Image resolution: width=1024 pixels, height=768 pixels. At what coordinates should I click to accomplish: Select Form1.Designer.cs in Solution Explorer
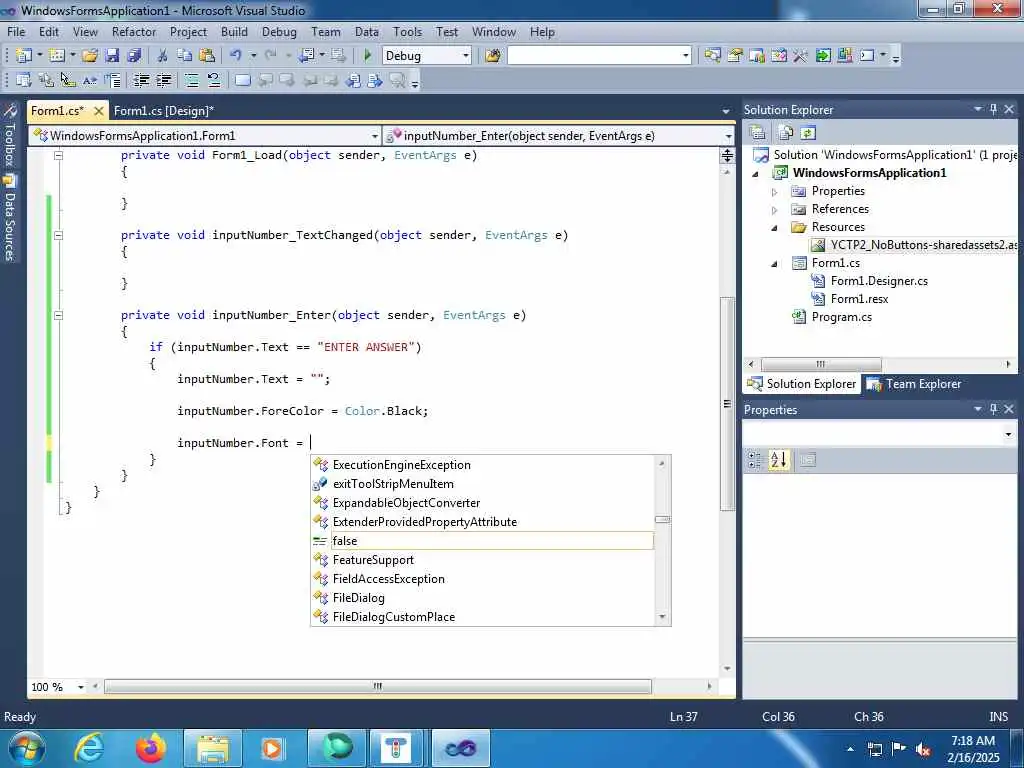[879, 281]
